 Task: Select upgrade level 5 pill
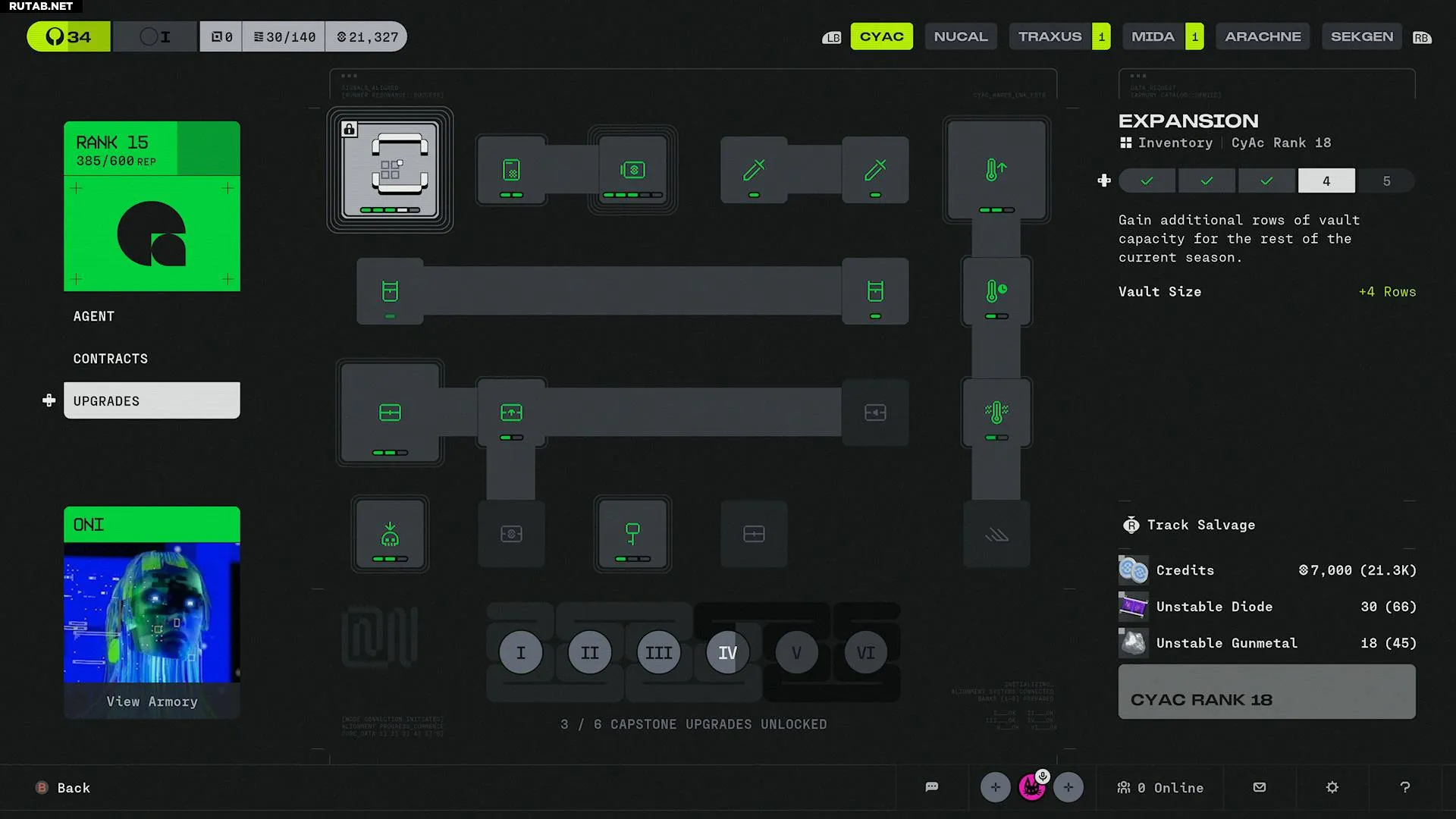(x=1386, y=181)
